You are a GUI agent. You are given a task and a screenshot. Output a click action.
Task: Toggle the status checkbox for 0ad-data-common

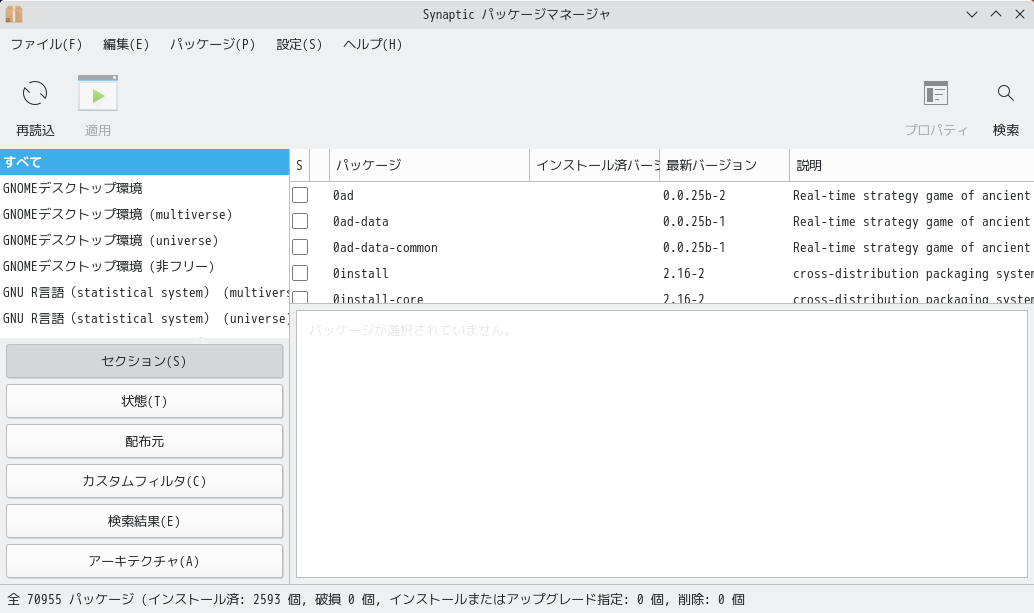(x=300, y=247)
